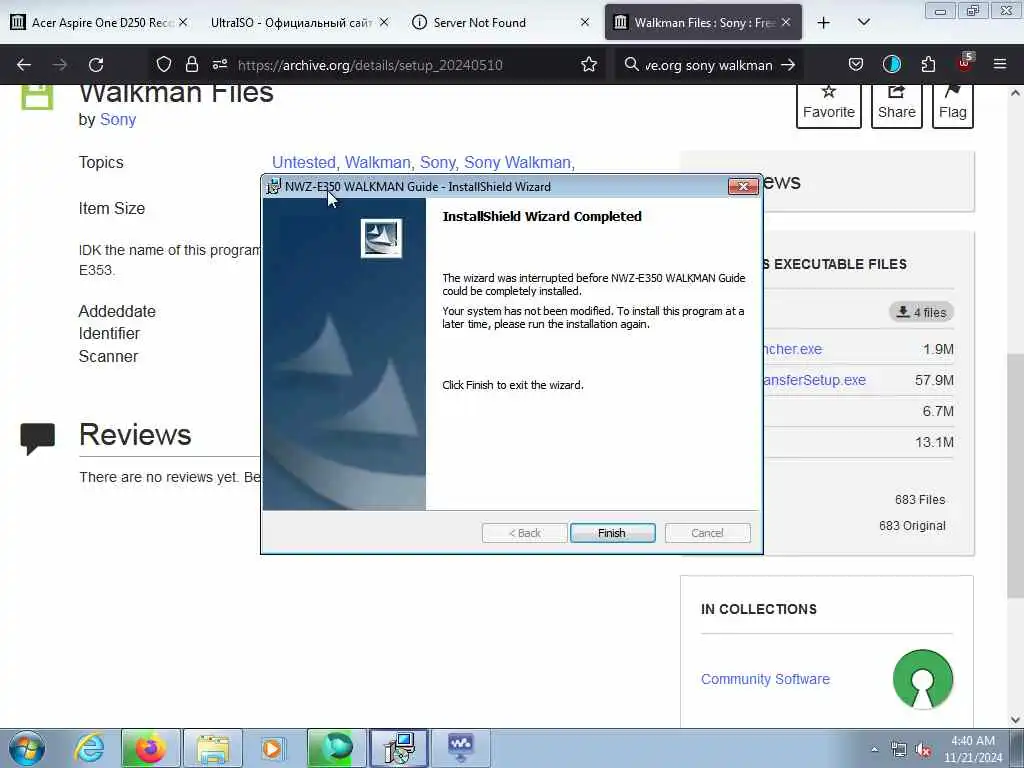Go back with the browser back arrow
Screen dimensions: 1024x768
point(24,65)
